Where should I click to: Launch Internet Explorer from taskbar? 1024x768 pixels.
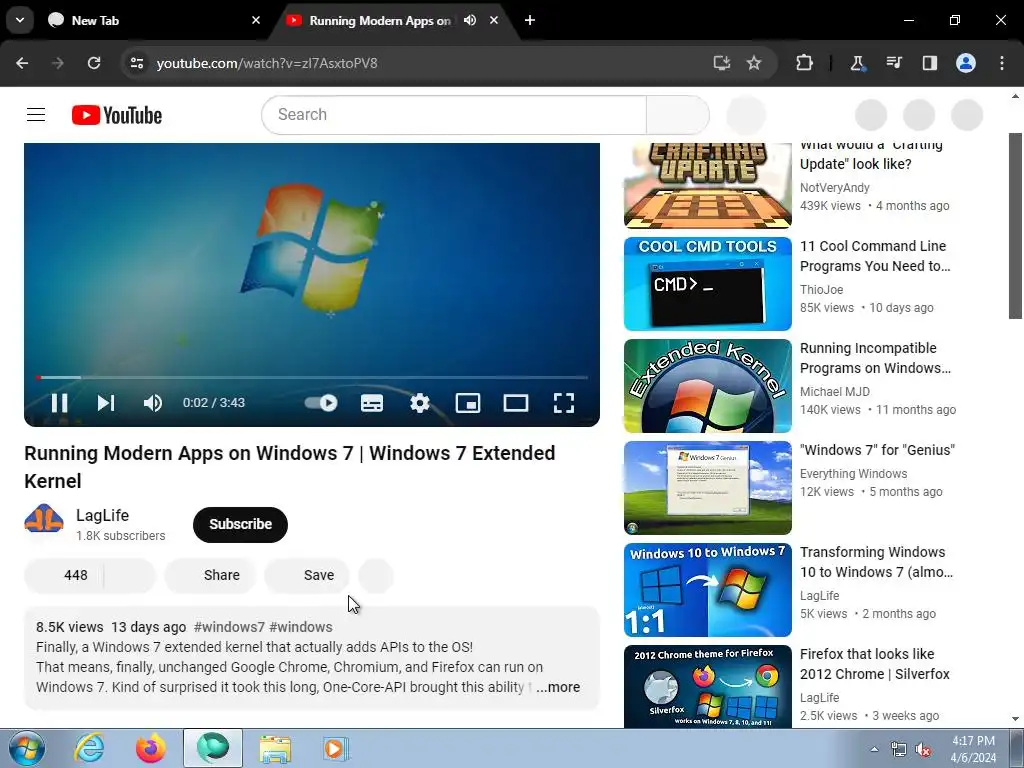(x=89, y=748)
